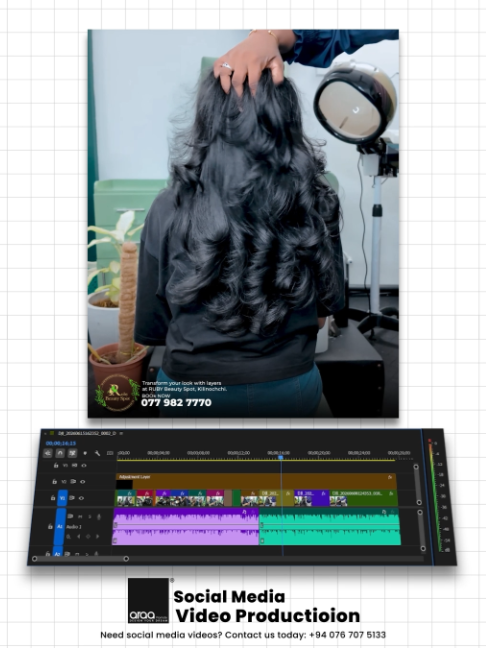
Task: Click the +94 076 707 5133 contact number
Action: point(347,635)
